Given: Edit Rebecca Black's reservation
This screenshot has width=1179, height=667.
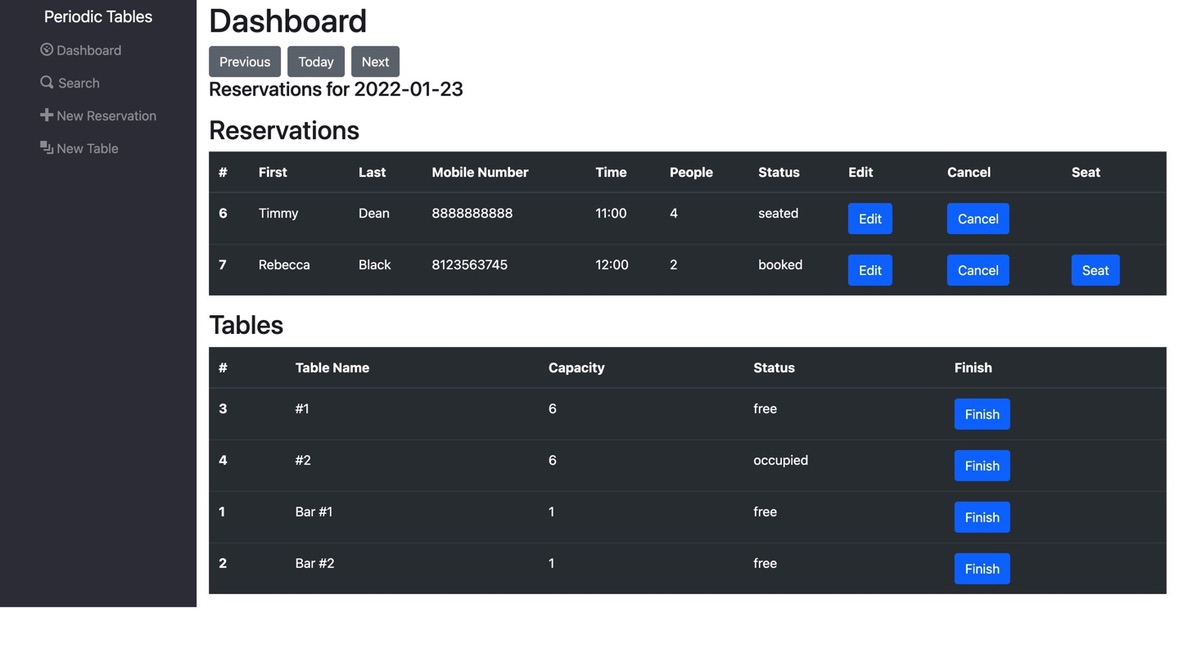Looking at the screenshot, I should 870,270.
